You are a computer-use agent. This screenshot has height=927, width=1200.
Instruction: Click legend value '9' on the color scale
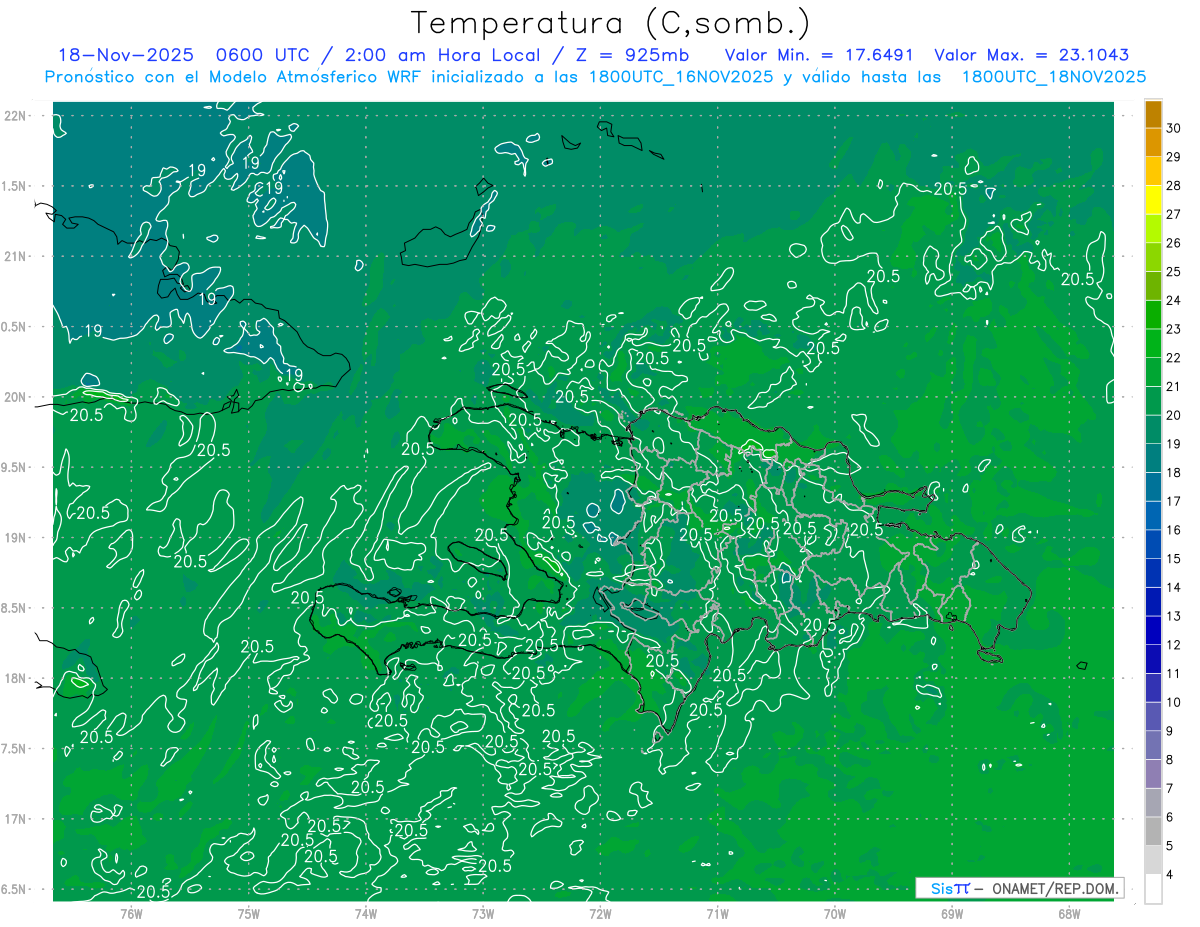[x=1170, y=731]
